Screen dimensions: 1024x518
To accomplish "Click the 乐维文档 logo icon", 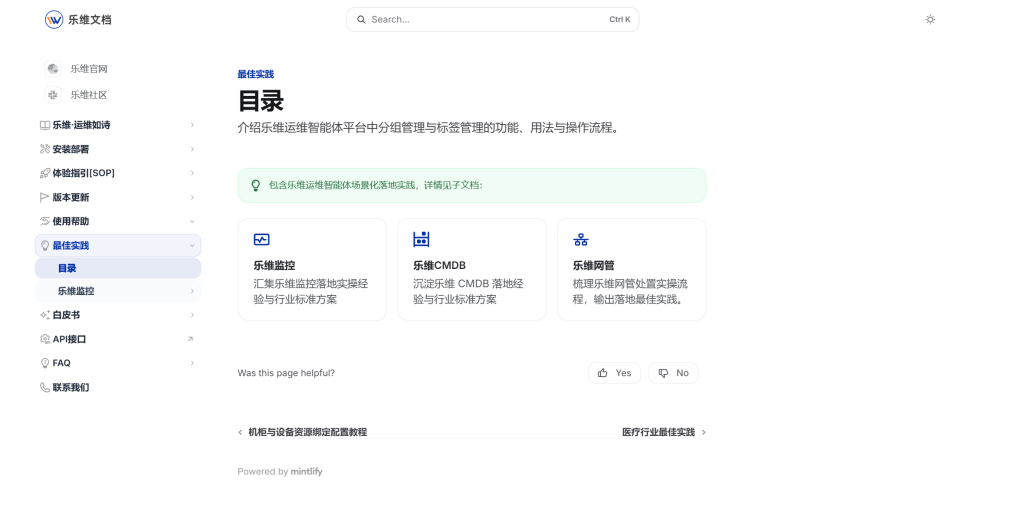I will click(x=54, y=20).
